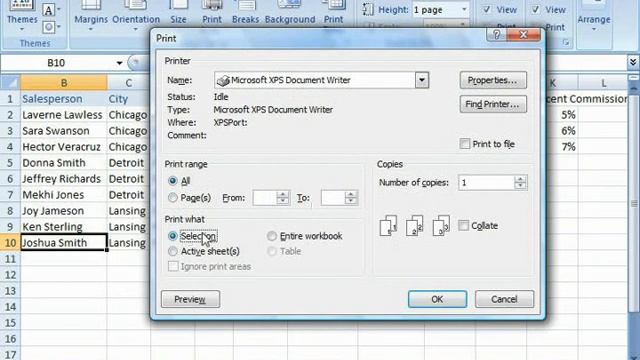Click the Print dialog help question mark
This screenshot has height=360, width=640.
click(496, 35)
